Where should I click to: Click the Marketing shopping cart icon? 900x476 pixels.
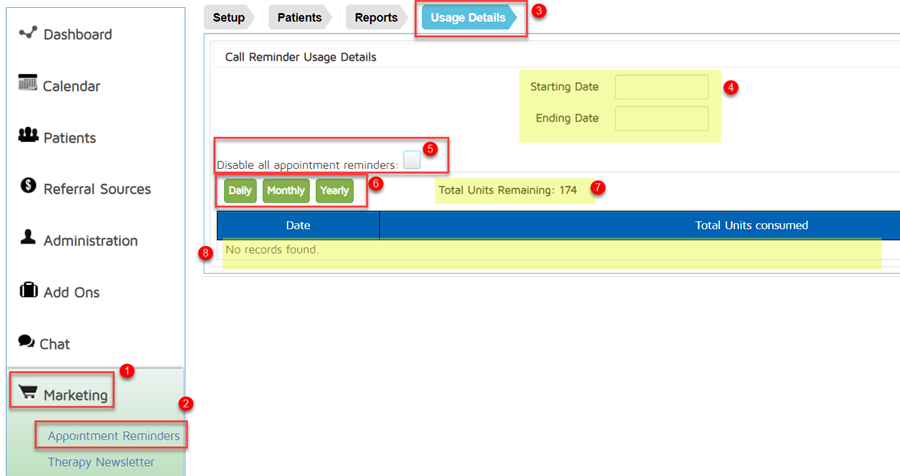pyautogui.click(x=28, y=393)
